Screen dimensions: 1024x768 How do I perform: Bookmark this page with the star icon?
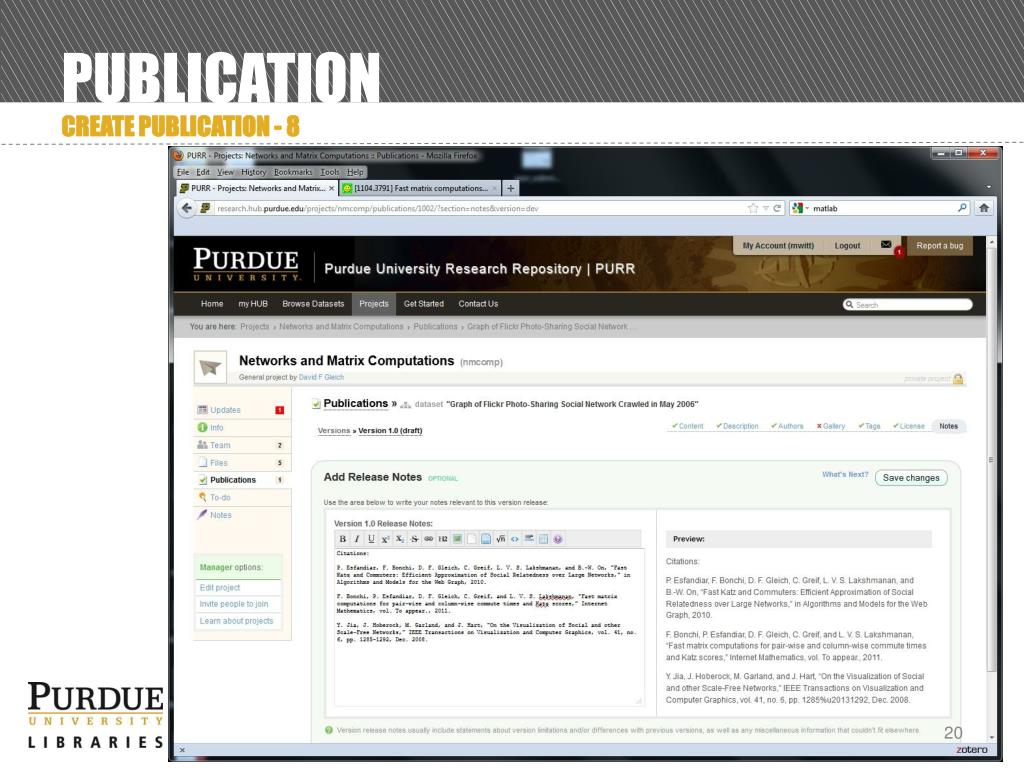point(753,208)
